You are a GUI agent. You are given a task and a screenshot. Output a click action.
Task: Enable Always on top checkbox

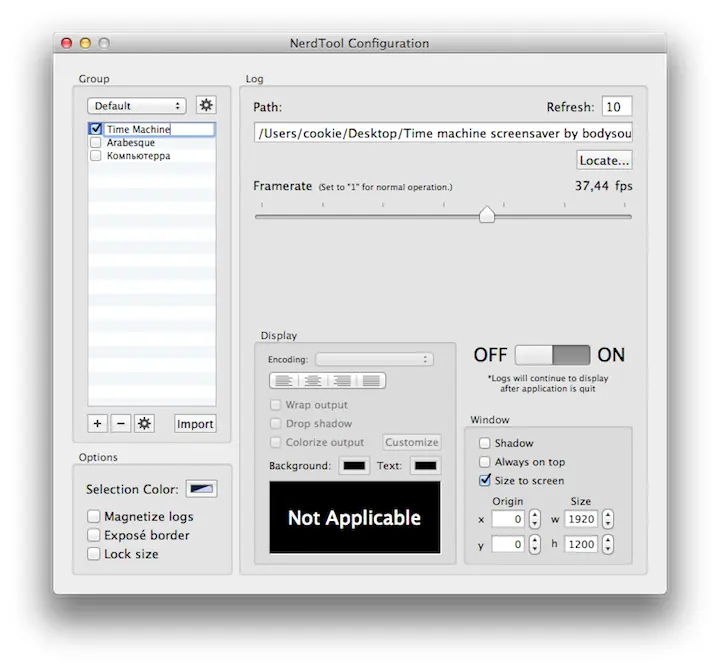pos(484,461)
